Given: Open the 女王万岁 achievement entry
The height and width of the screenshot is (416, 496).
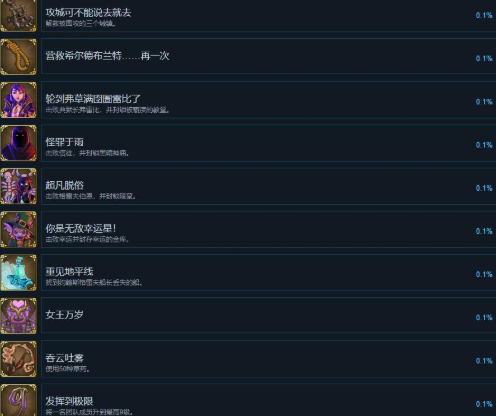Looking at the screenshot, I should (268, 316).
